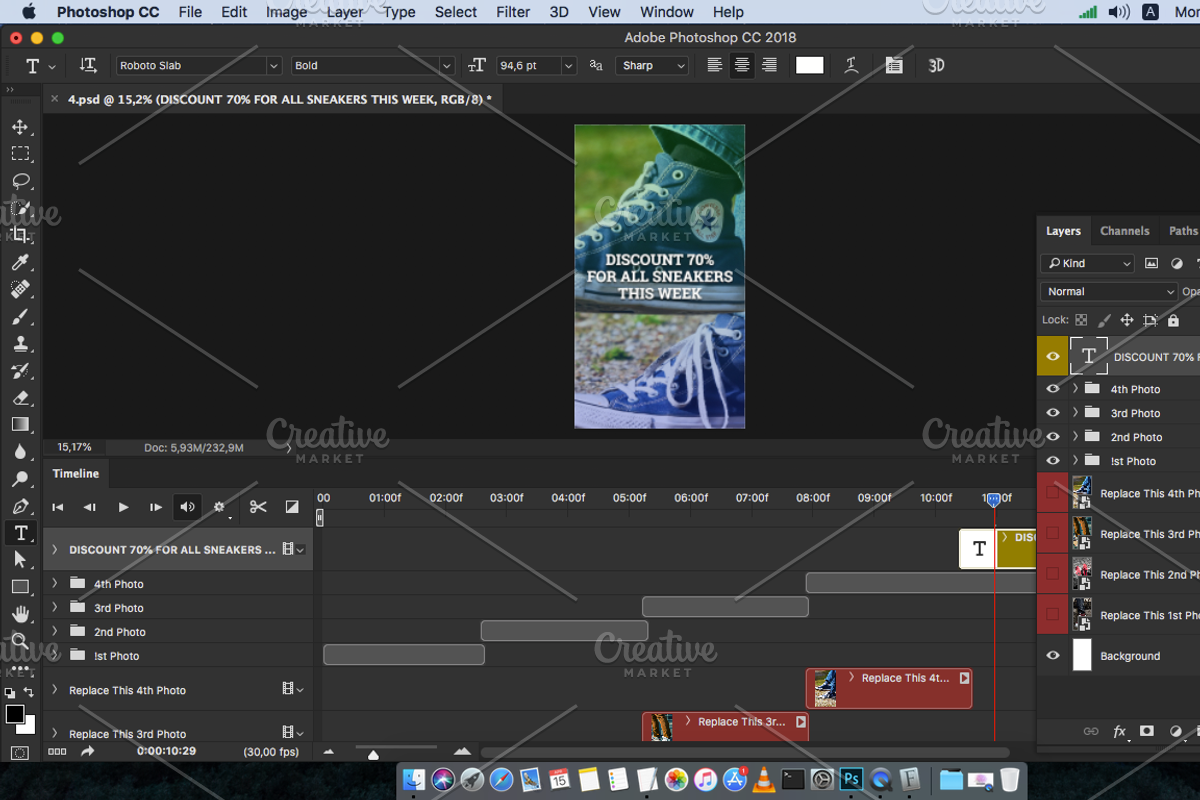Open the Filter menu
This screenshot has height=800, width=1200.
pos(513,12)
